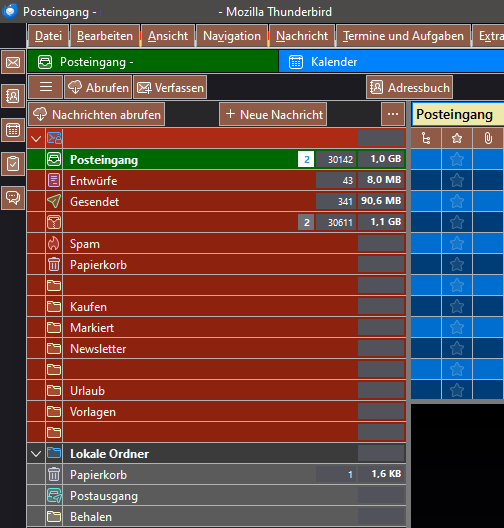
Task: Star the seventh message in the list
Action: (457, 286)
